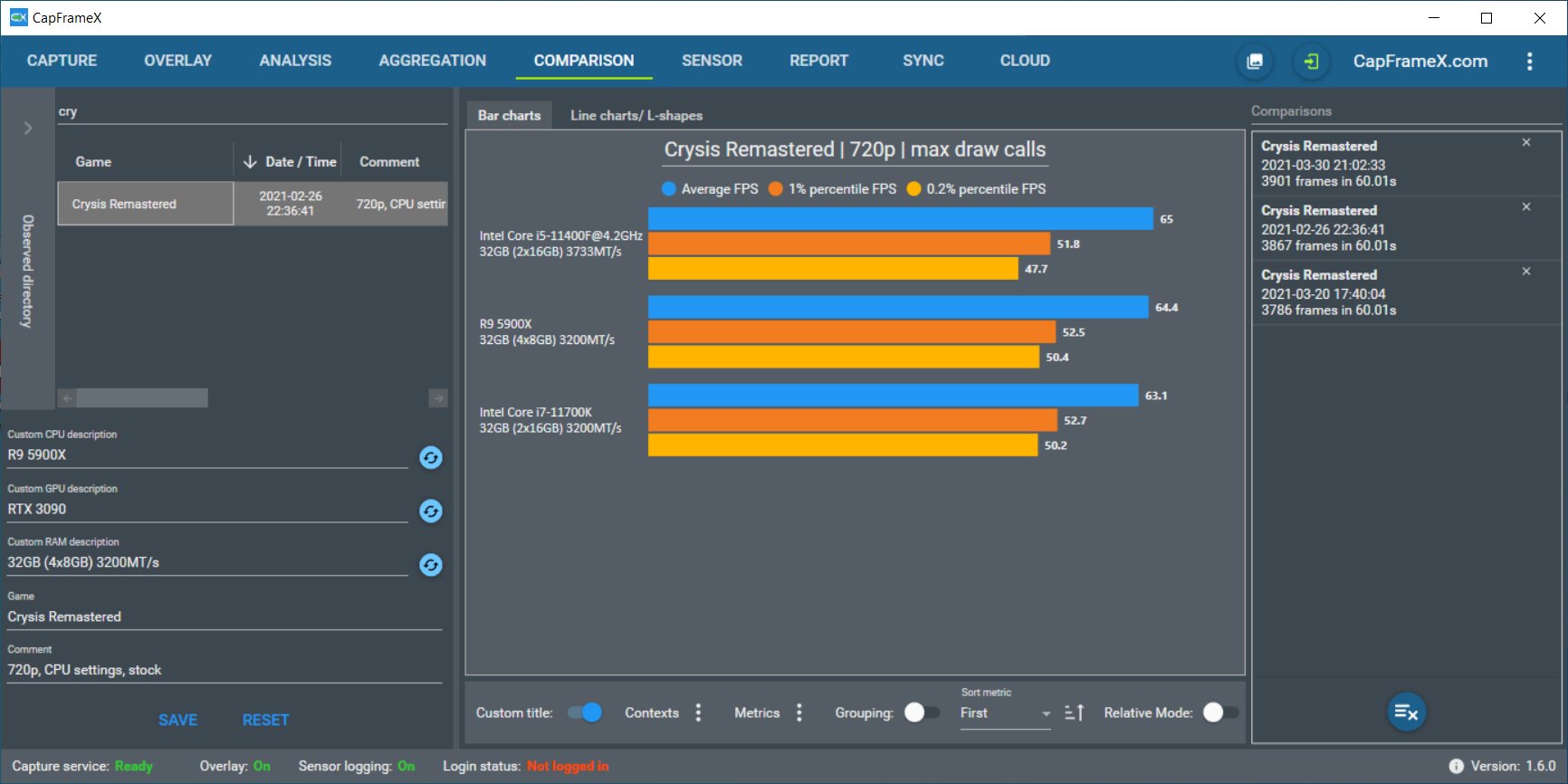Refresh the Custom GPU description field
The width and height of the screenshot is (1568, 784).
[x=431, y=512]
